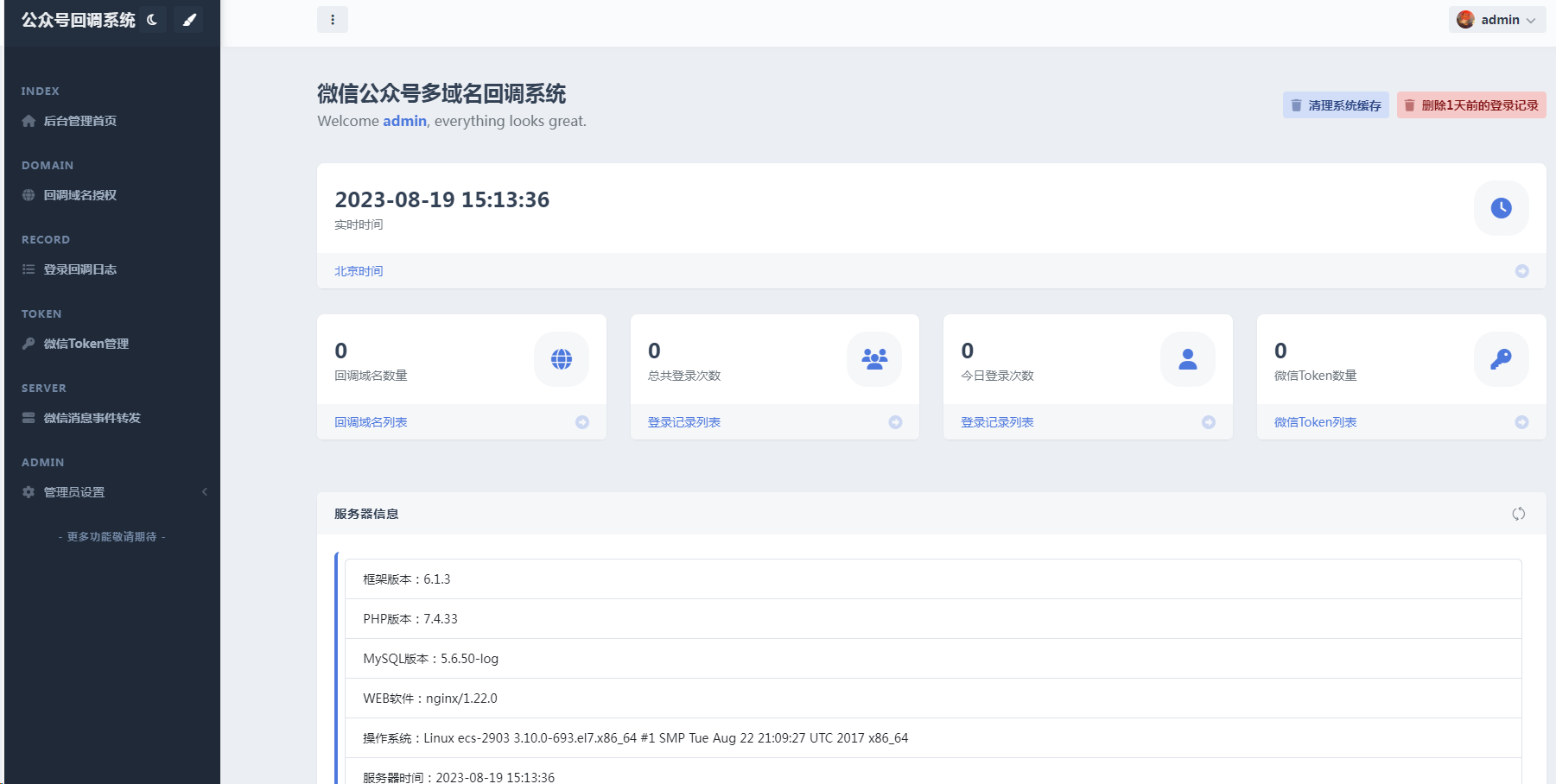
Task: Expand 管理员设置 submenu
Action: pyautogui.click(x=112, y=492)
